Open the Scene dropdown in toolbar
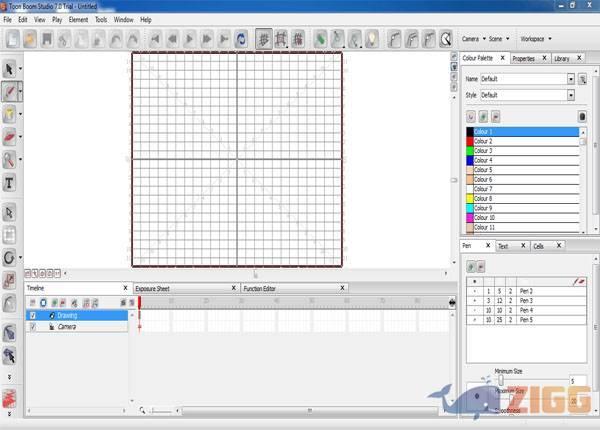The image size is (600, 430). (499, 39)
